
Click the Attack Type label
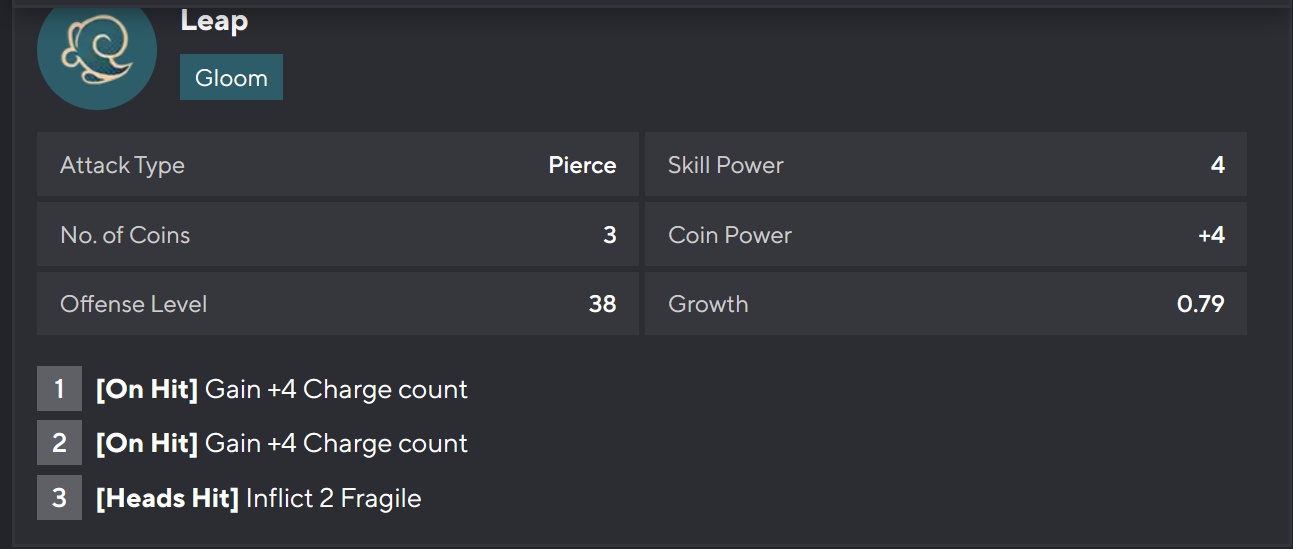[x=122, y=165]
